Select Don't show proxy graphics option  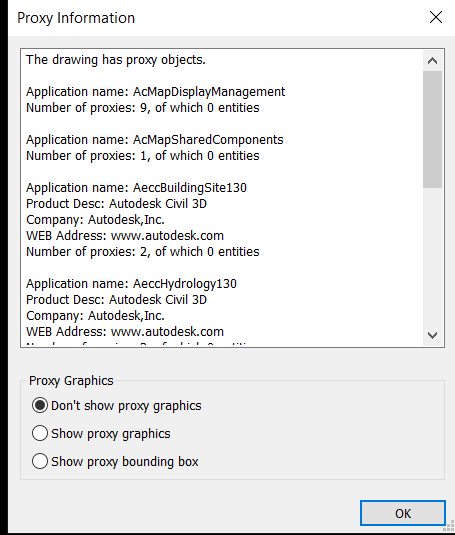tap(116, 406)
